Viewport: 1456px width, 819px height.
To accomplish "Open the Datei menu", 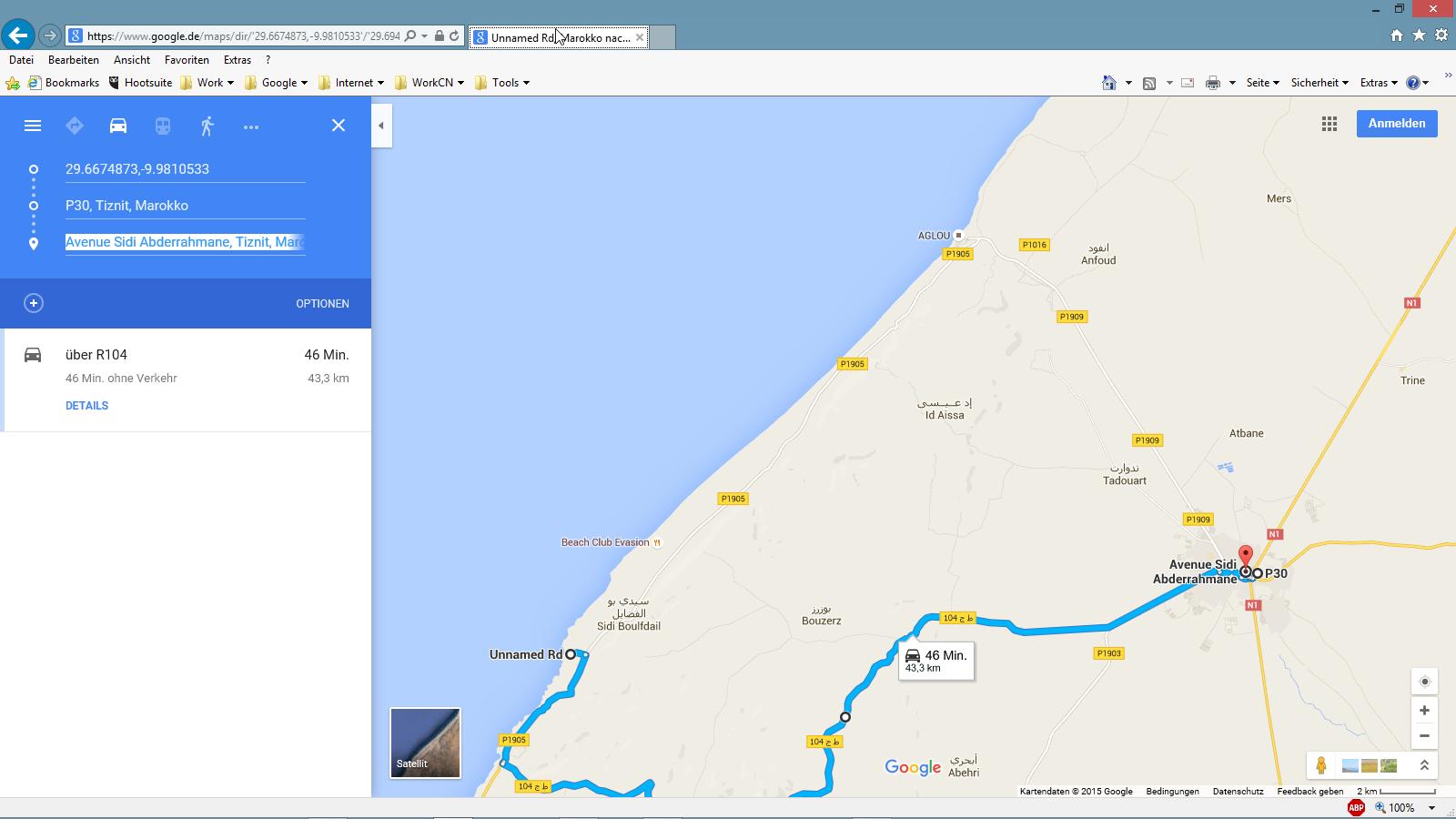I will pos(21,60).
